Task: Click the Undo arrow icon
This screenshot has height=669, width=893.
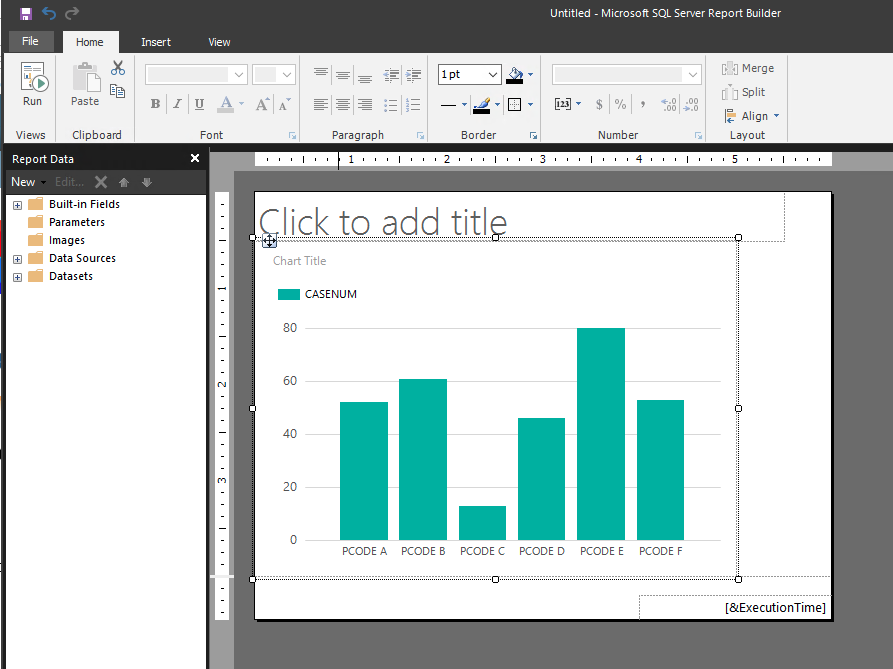Action: click(49, 13)
